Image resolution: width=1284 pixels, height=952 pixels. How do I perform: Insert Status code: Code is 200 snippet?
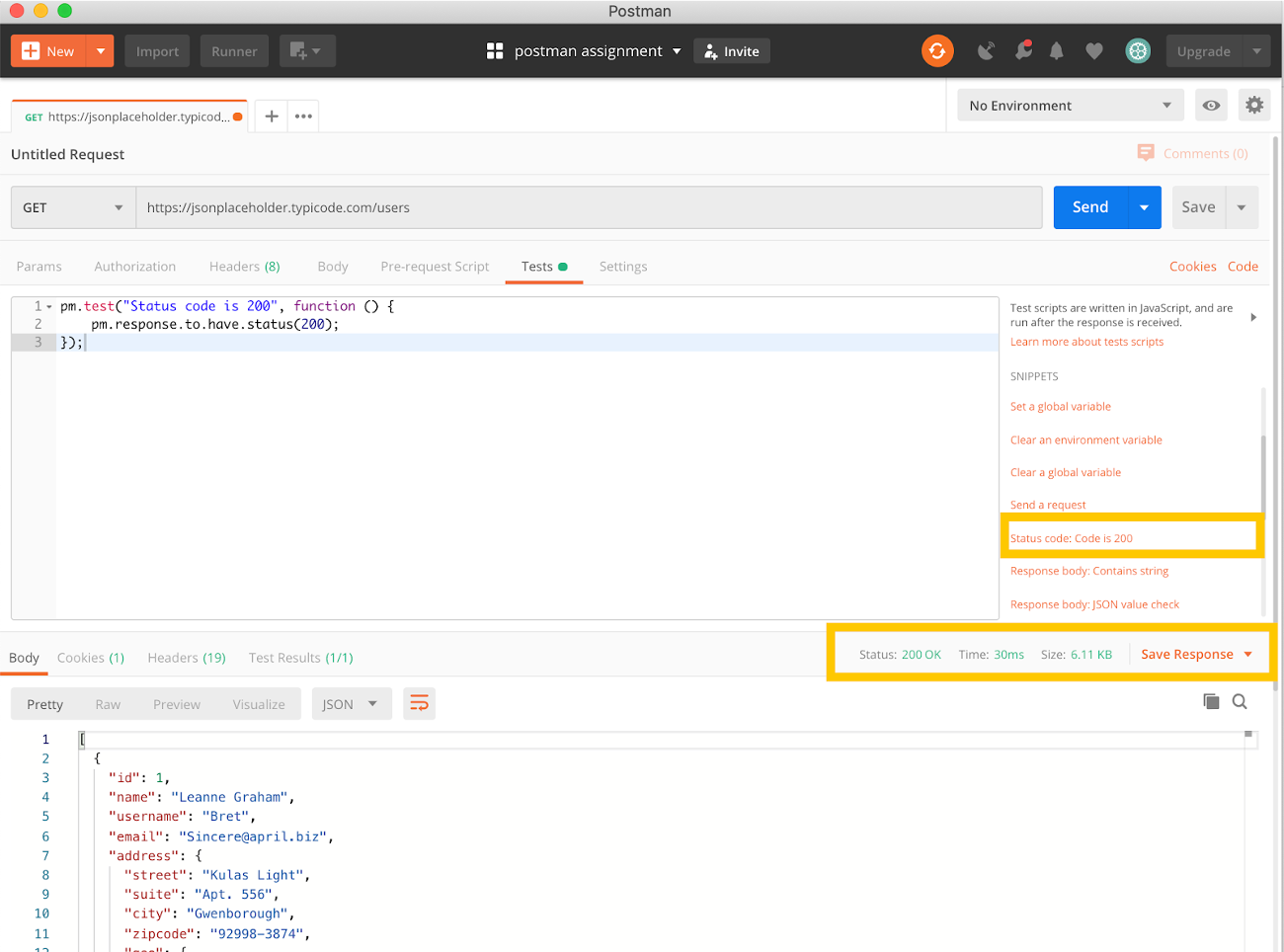[1072, 538]
